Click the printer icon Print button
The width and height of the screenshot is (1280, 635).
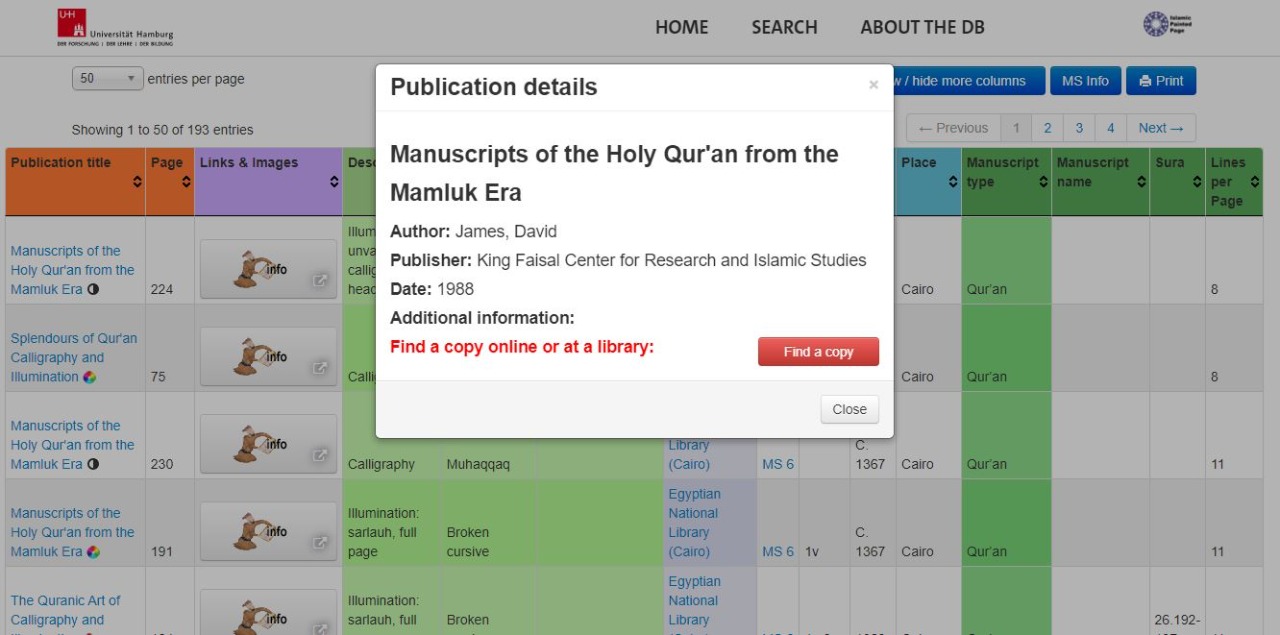[x=1160, y=81]
